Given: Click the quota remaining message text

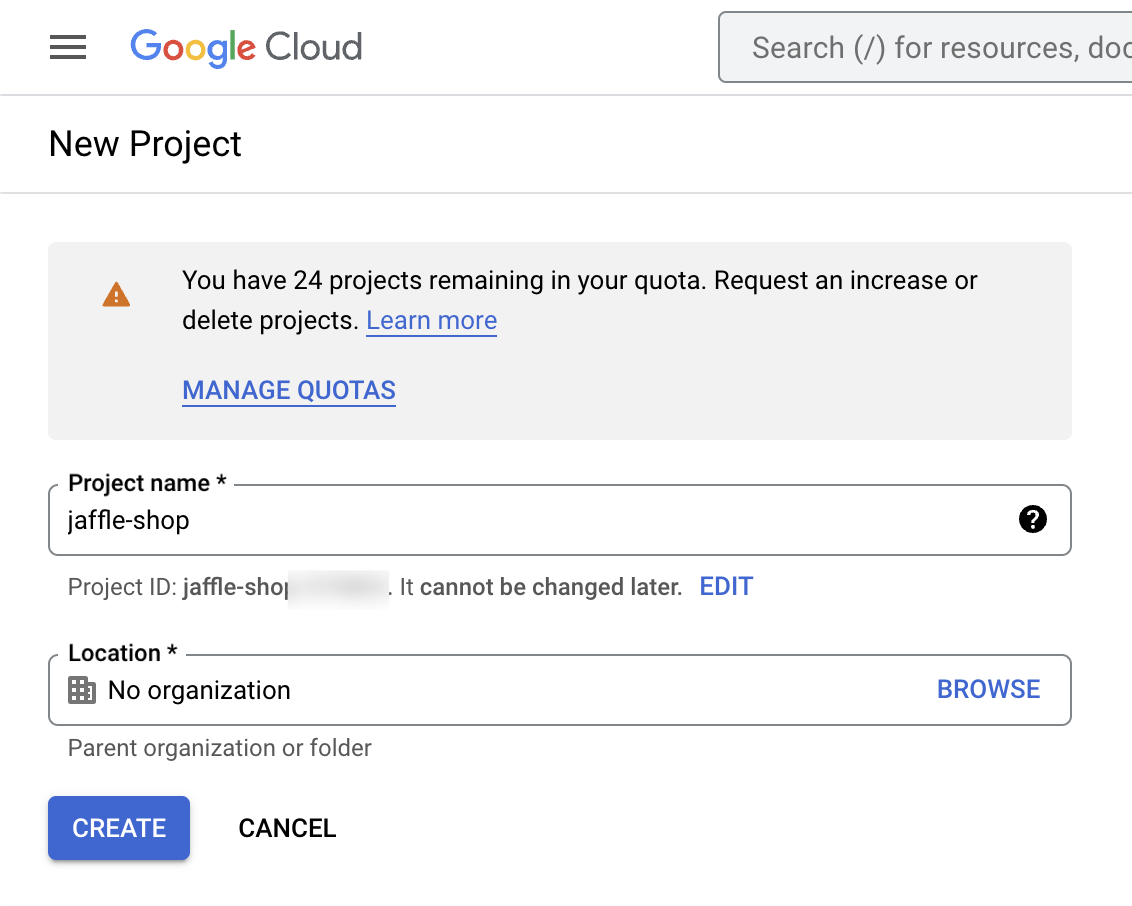Looking at the screenshot, I should click(x=579, y=281).
